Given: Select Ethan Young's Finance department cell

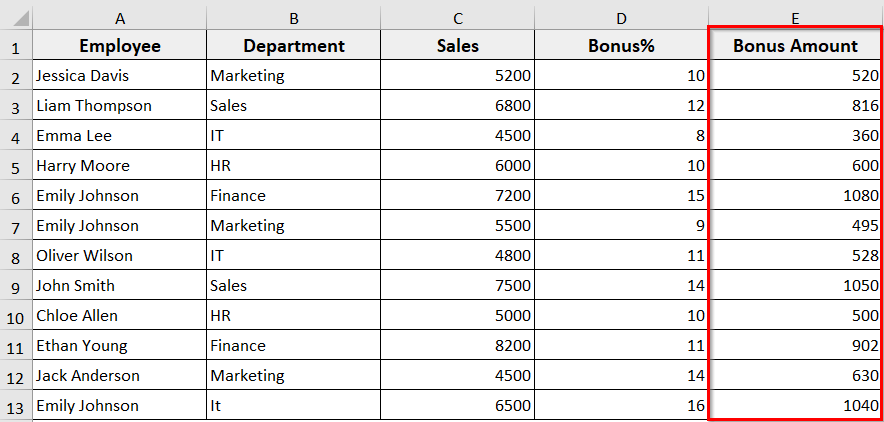Looking at the screenshot, I should tap(293, 346).
